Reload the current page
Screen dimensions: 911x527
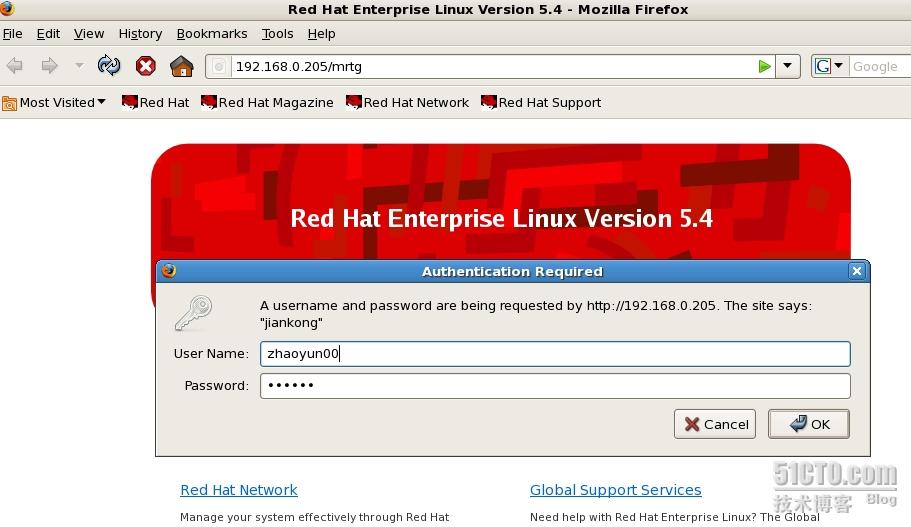pos(109,66)
